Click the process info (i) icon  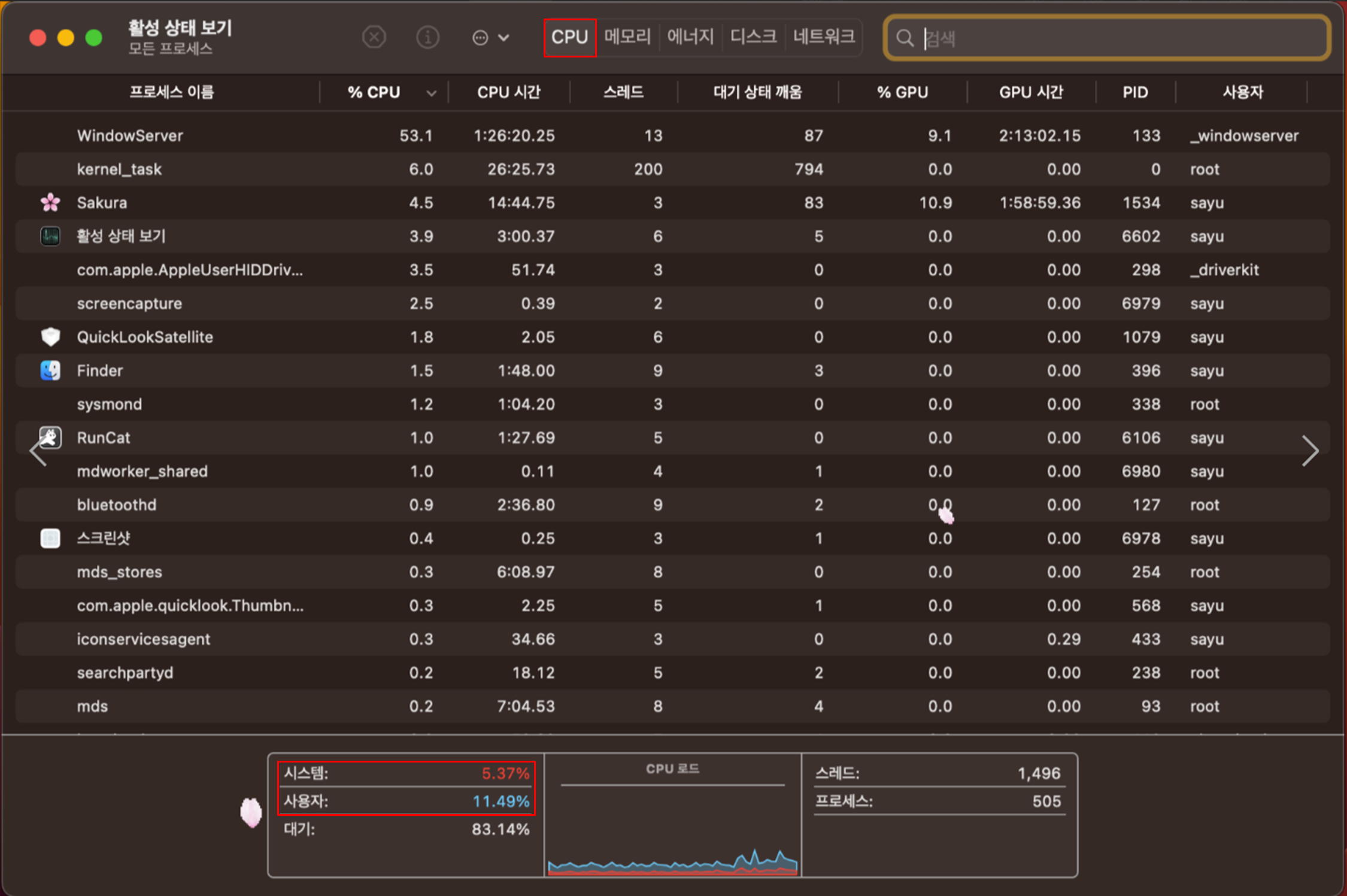click(x=427, y=38)
